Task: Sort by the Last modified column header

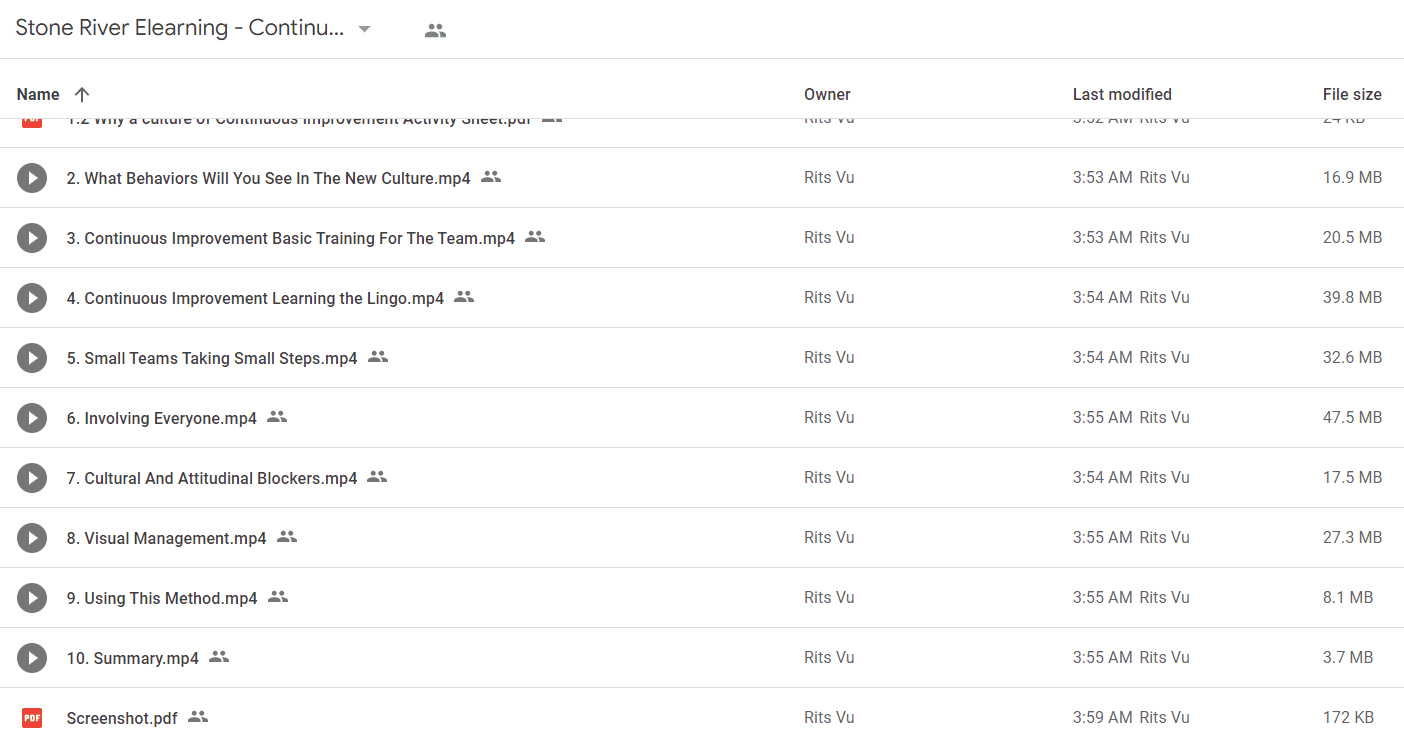Action: [x=1122, y=94]
